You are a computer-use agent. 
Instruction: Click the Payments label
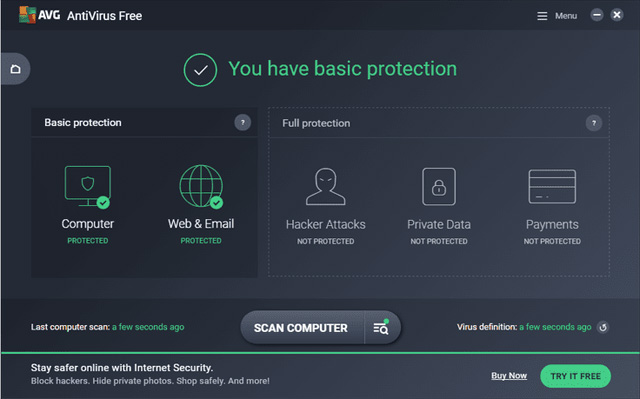tap(552, 224)
